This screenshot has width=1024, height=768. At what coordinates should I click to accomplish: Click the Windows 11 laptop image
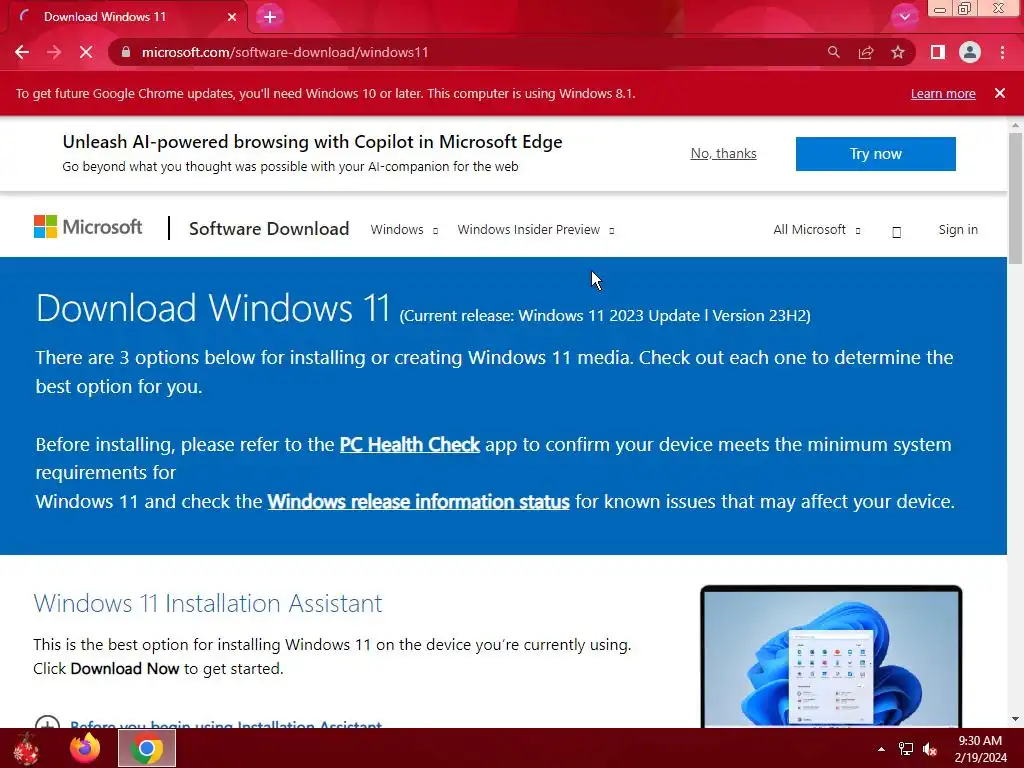[x=831, y=656]
